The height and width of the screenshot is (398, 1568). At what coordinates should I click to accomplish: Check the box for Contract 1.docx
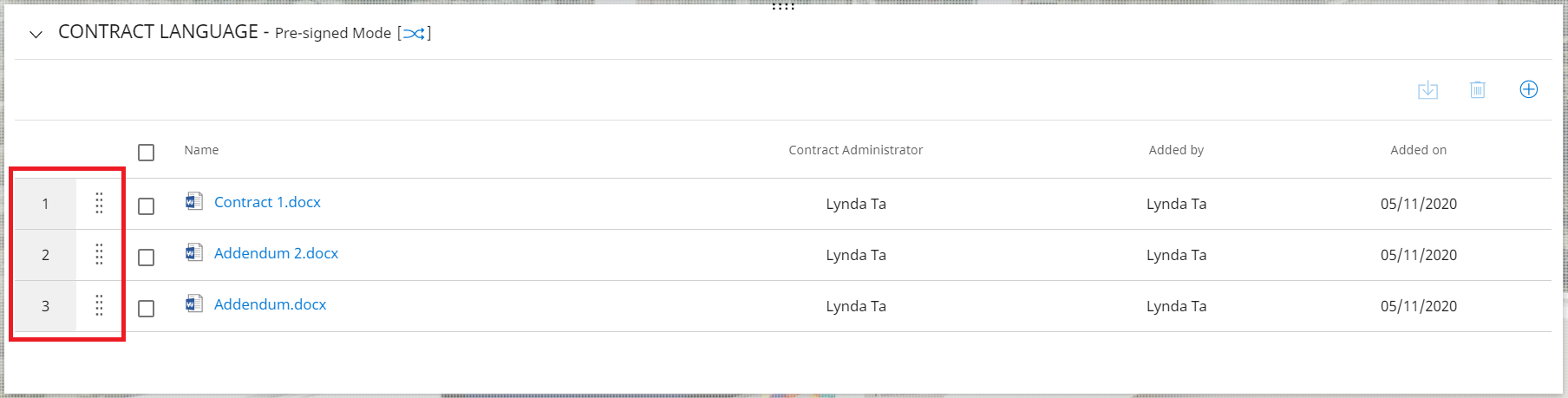[x=147, y=206]
